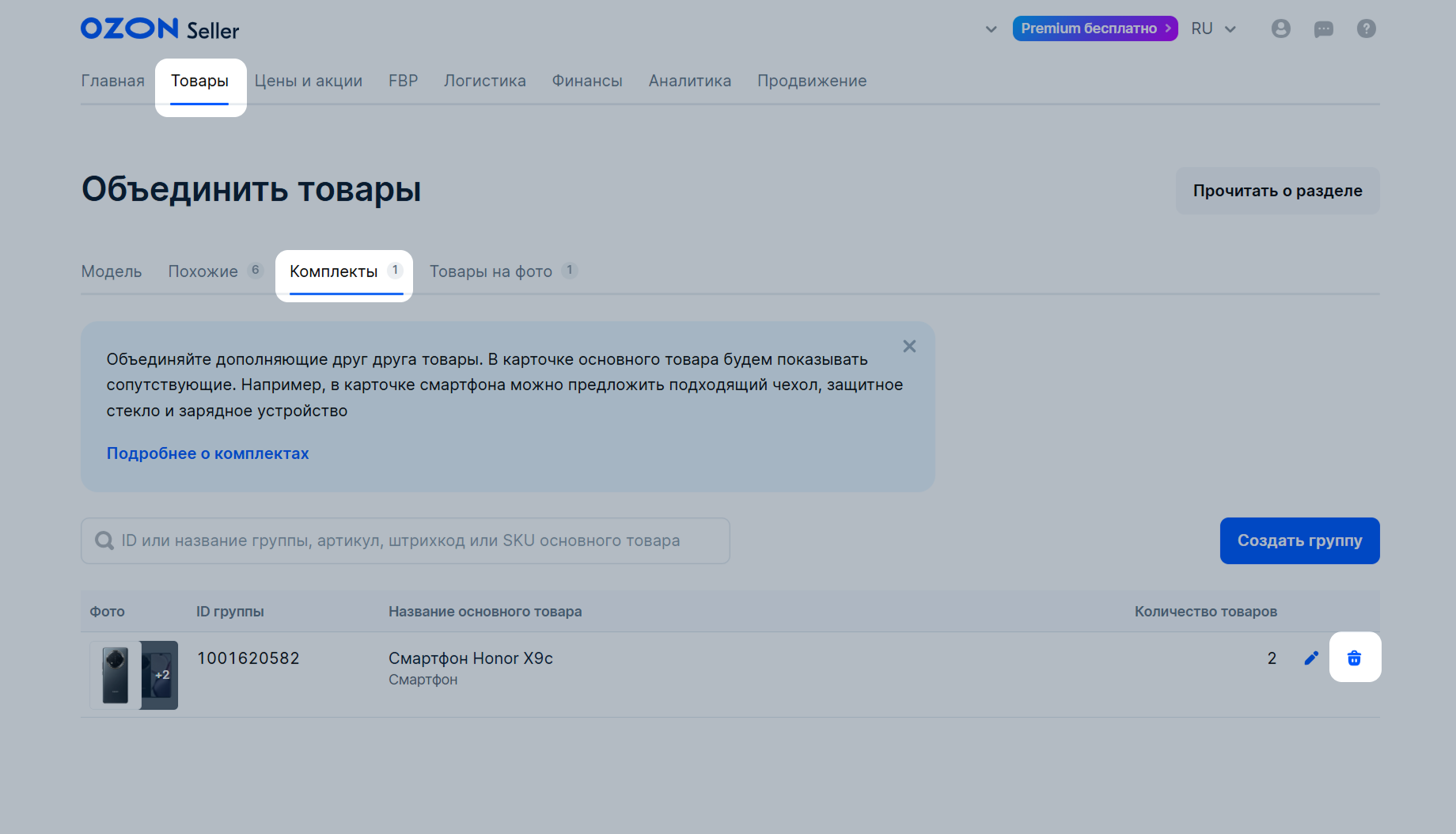
Task: Open Цены и акции menu
Action: (309, 81)
